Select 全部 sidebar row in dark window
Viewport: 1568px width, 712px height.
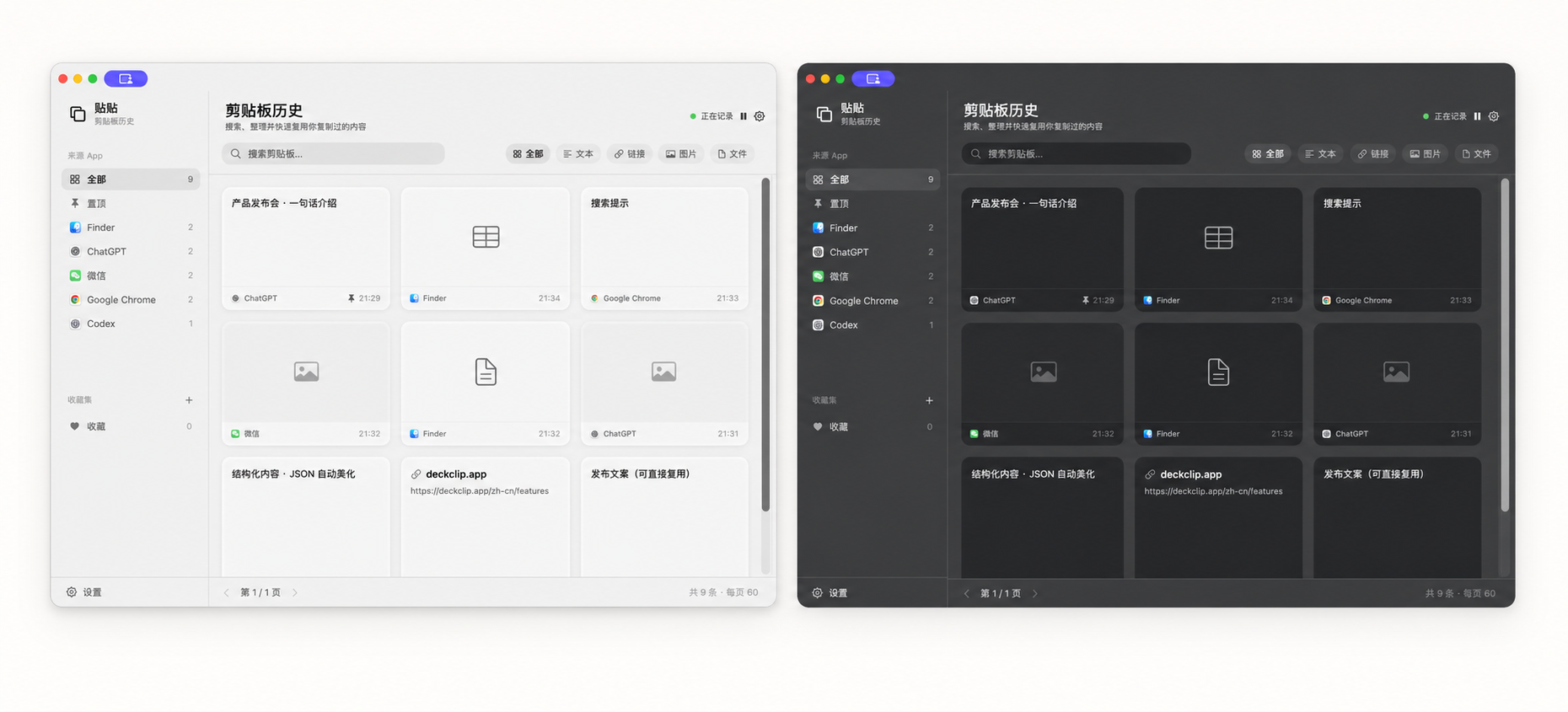click(873, 179)
